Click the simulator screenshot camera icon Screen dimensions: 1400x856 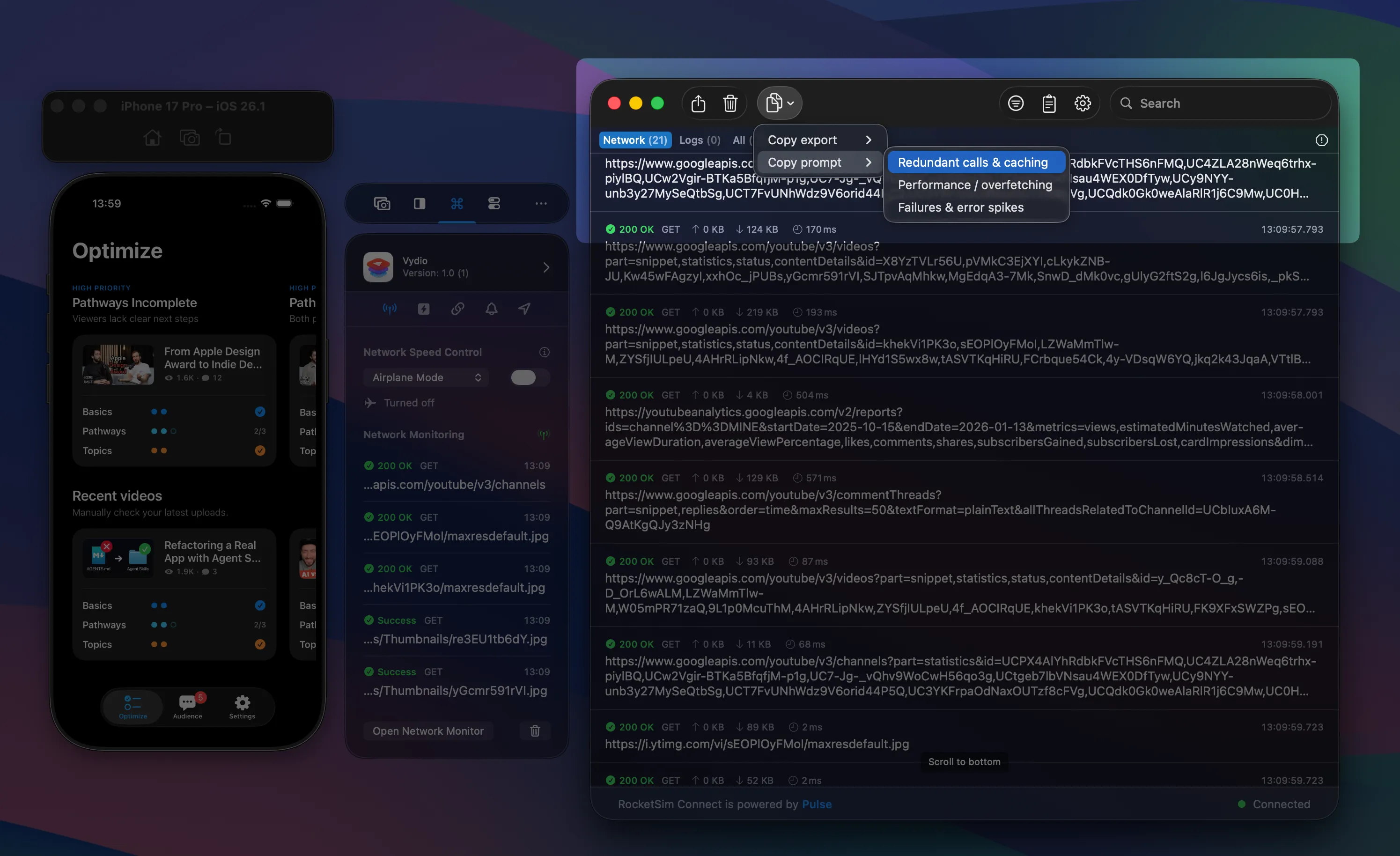(x=189, y=138)
